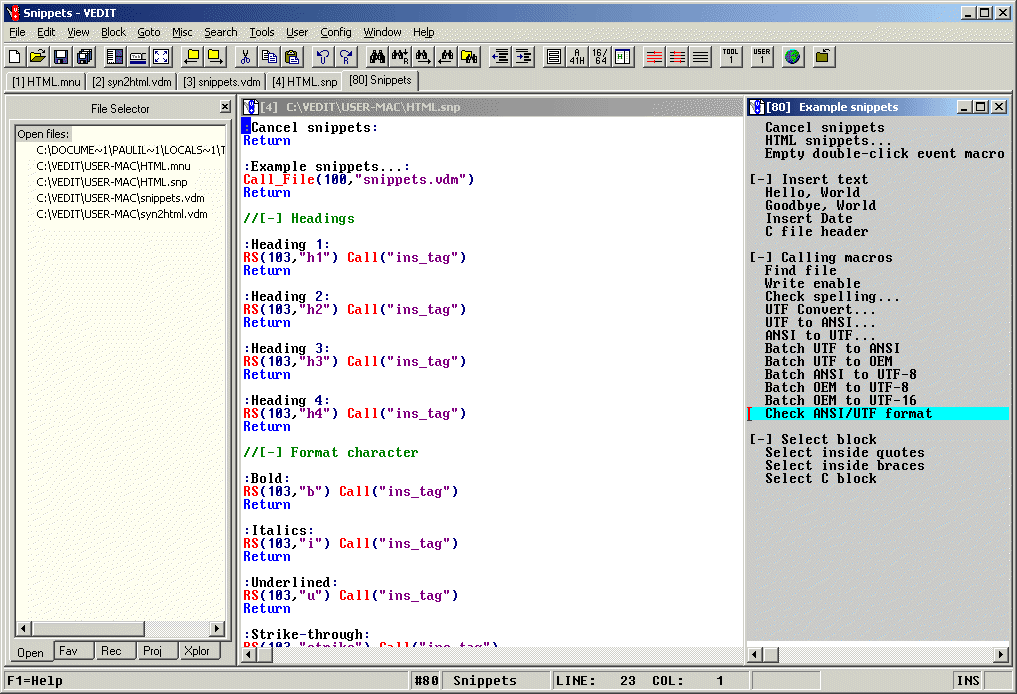Select HTML.mnu in the open files list

pos(113,166)
